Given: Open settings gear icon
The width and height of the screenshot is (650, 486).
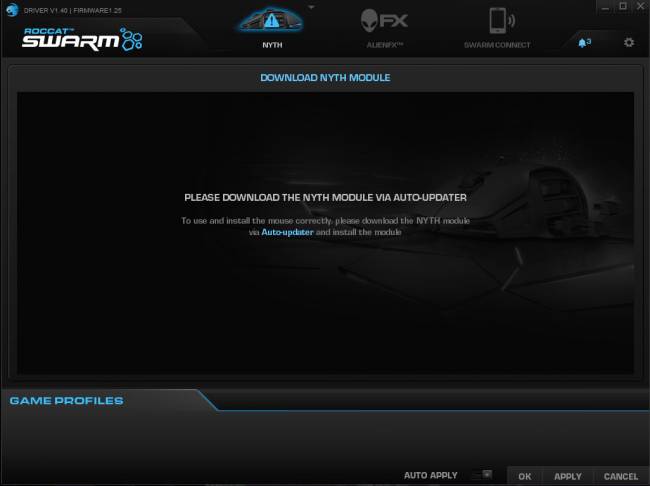Looking at the screenshot, I should pyautogui.click(x=629, y=42).
